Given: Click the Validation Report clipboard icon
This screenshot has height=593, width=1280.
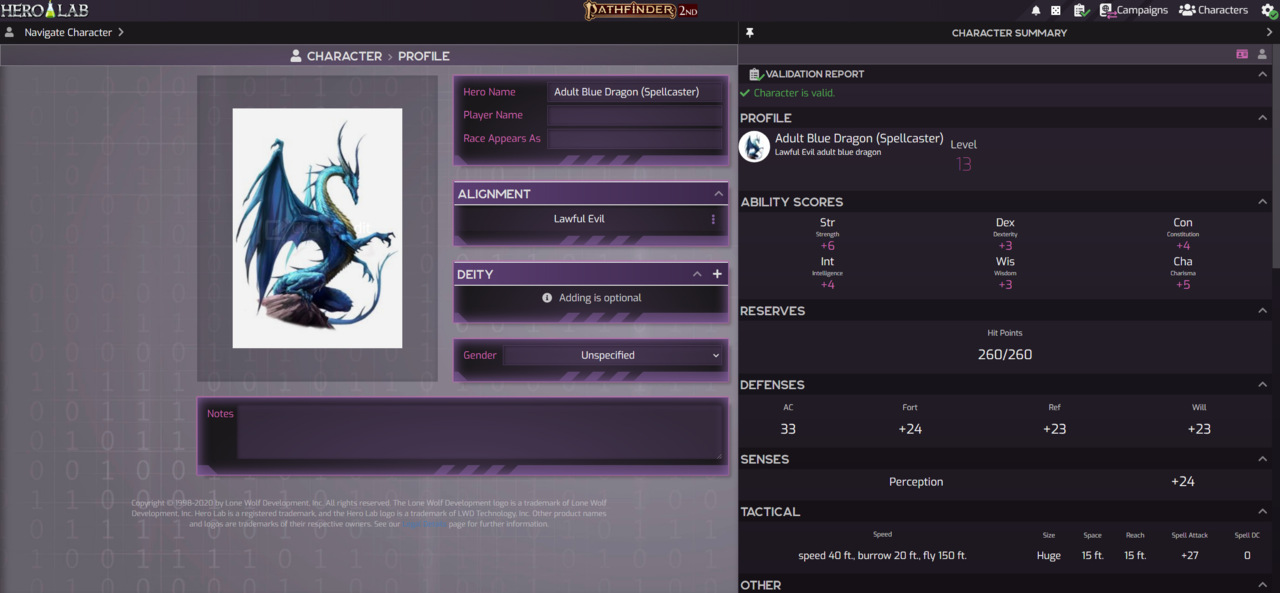Looking at the screenshot, I should (757, 74).
